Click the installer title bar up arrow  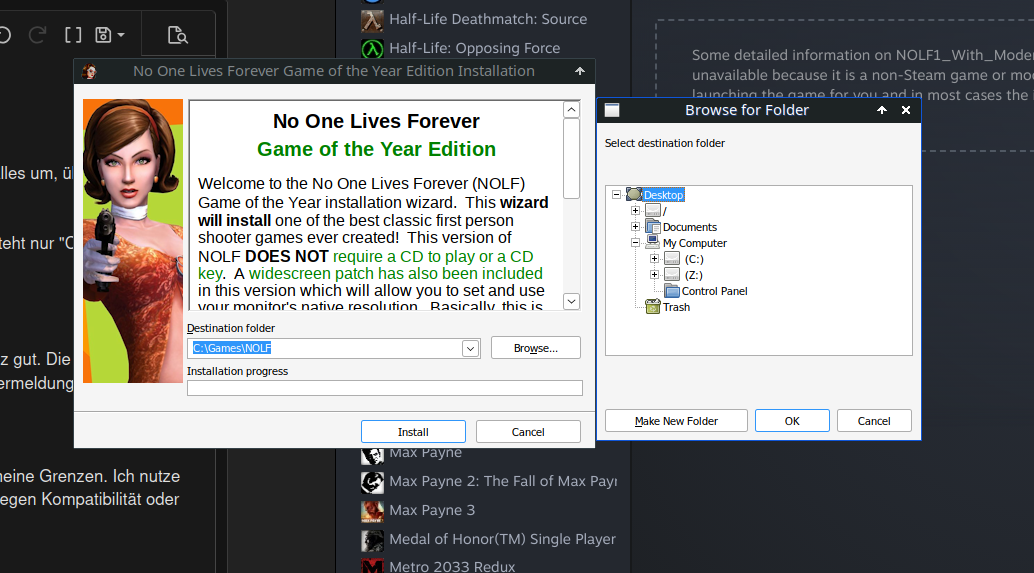[x=580, y=71]
